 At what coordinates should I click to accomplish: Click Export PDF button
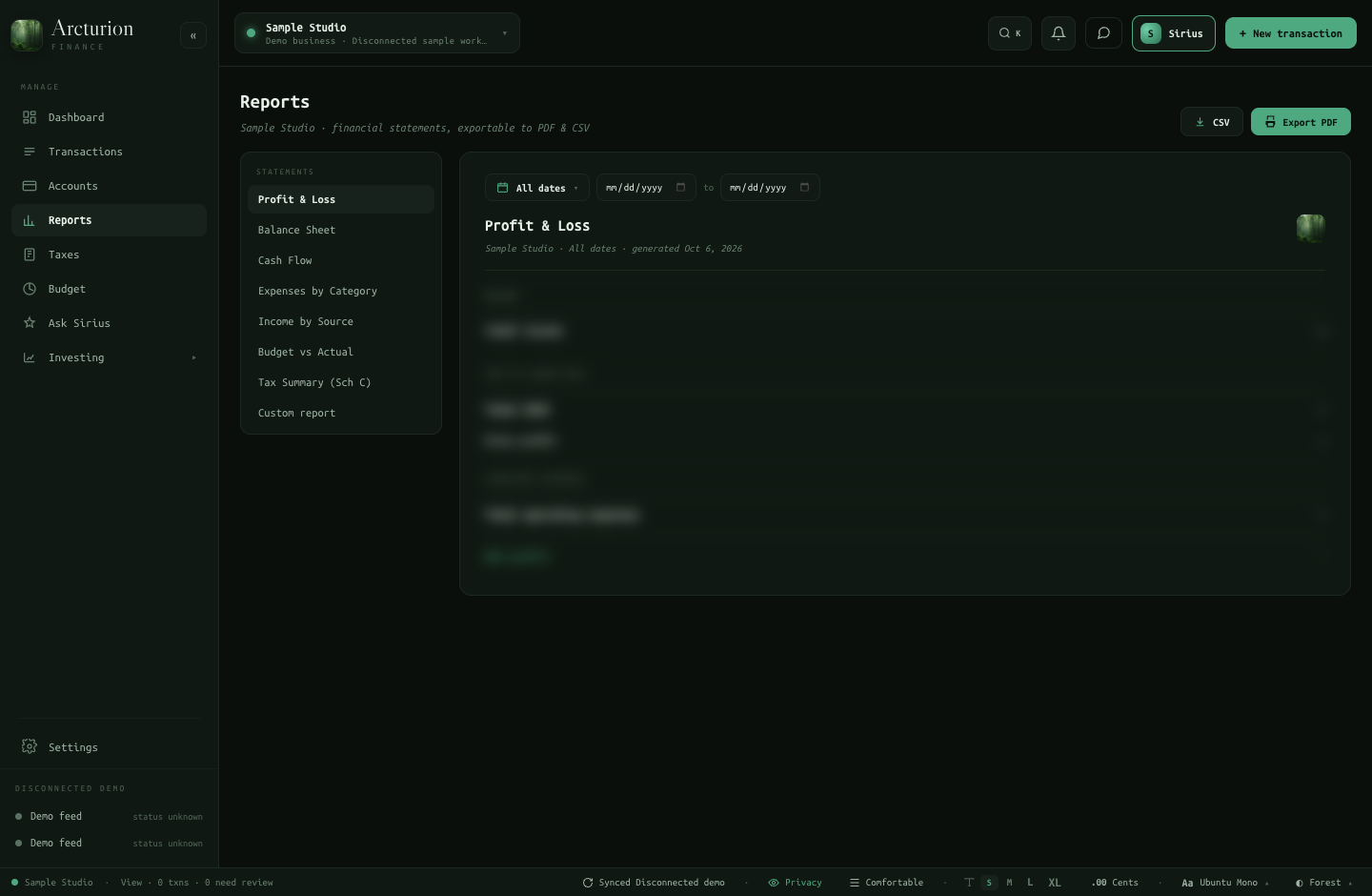click(x=1301, y=122)
